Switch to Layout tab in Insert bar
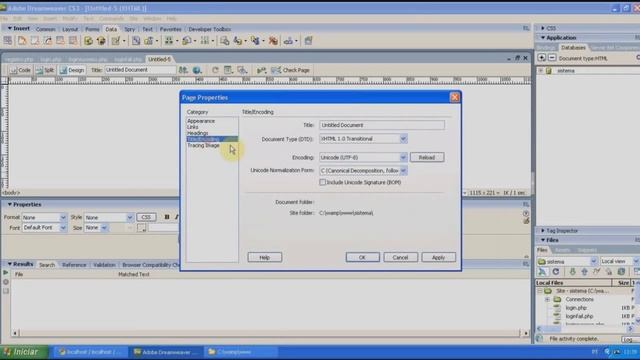Image resolution: width=640 pixels, height=360 pixels. click(70, 29)
